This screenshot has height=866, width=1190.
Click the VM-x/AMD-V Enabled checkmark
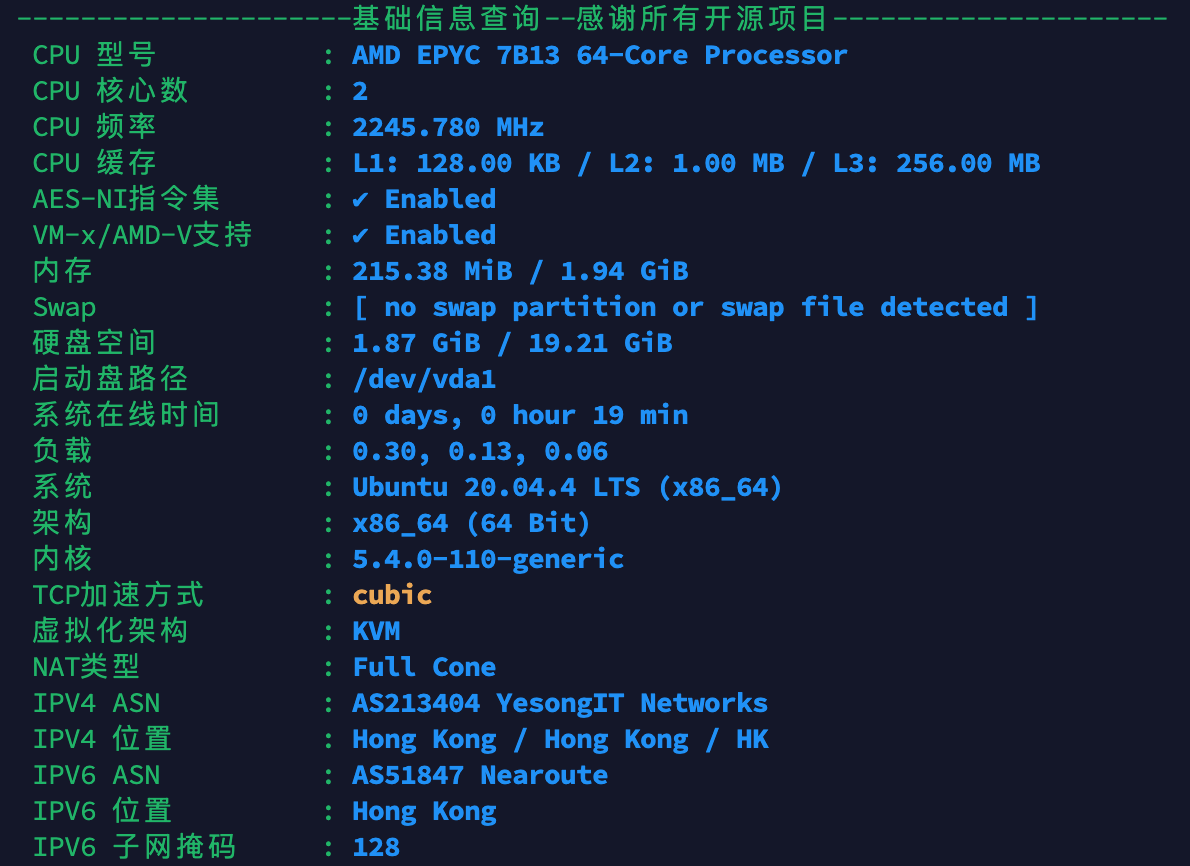click(360, 235)
